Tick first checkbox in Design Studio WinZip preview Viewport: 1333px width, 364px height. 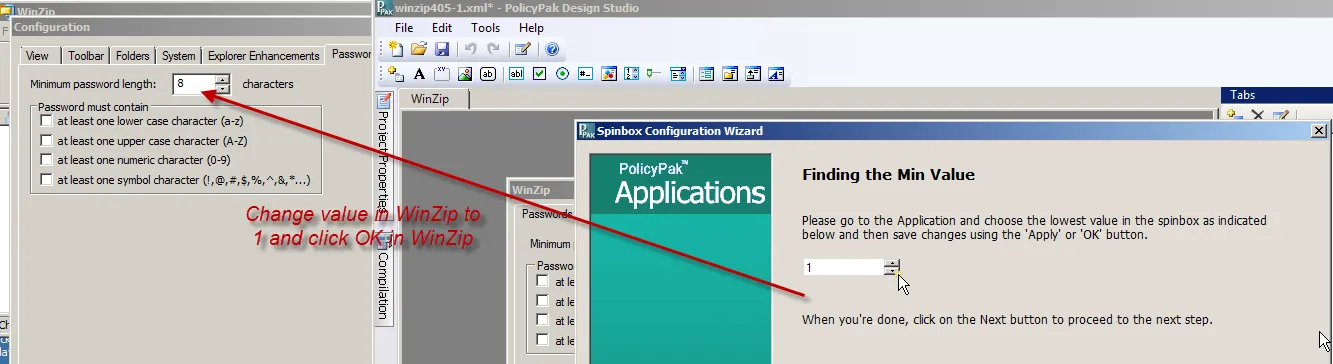click(x=543, y=281)
